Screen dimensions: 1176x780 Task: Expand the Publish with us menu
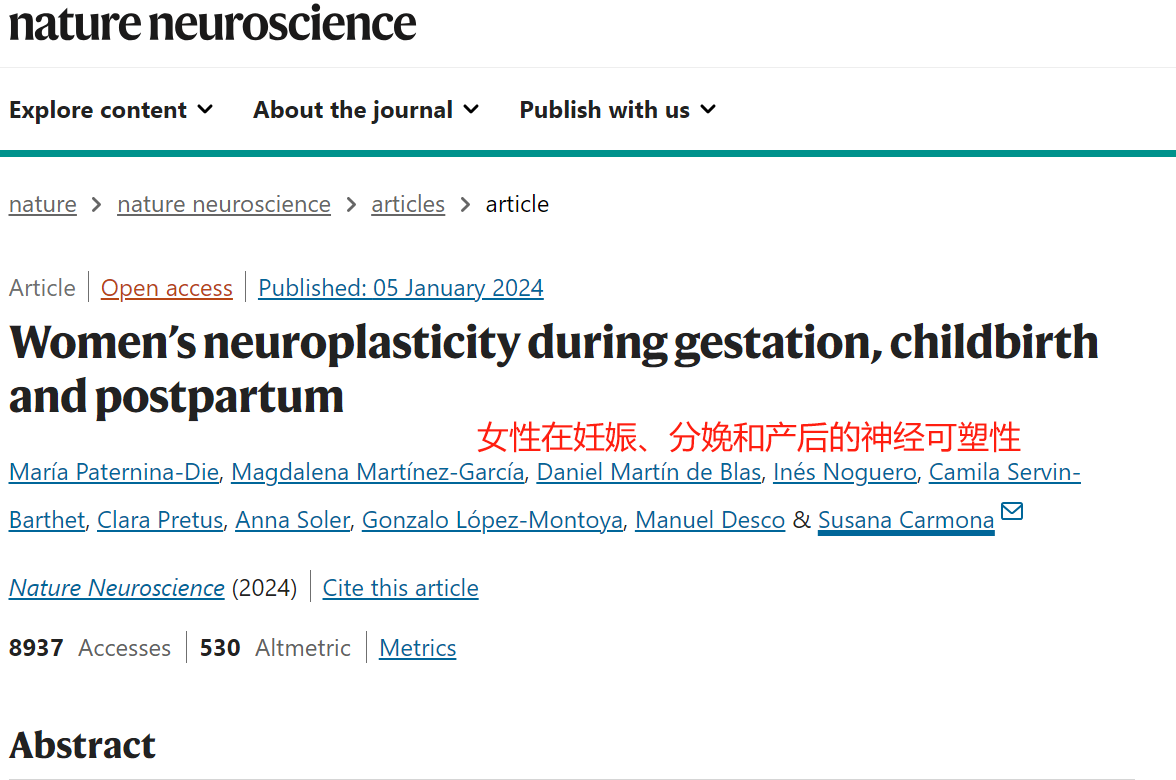(617, 110)
